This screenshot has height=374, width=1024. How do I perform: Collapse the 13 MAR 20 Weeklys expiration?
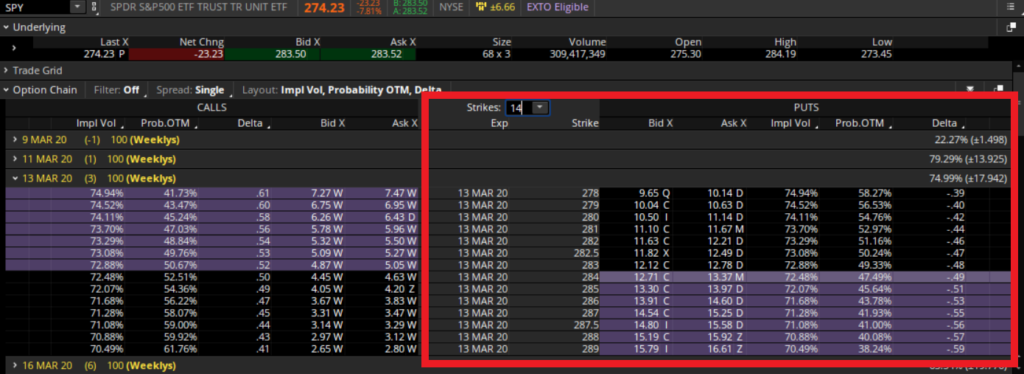click(15, 178)
